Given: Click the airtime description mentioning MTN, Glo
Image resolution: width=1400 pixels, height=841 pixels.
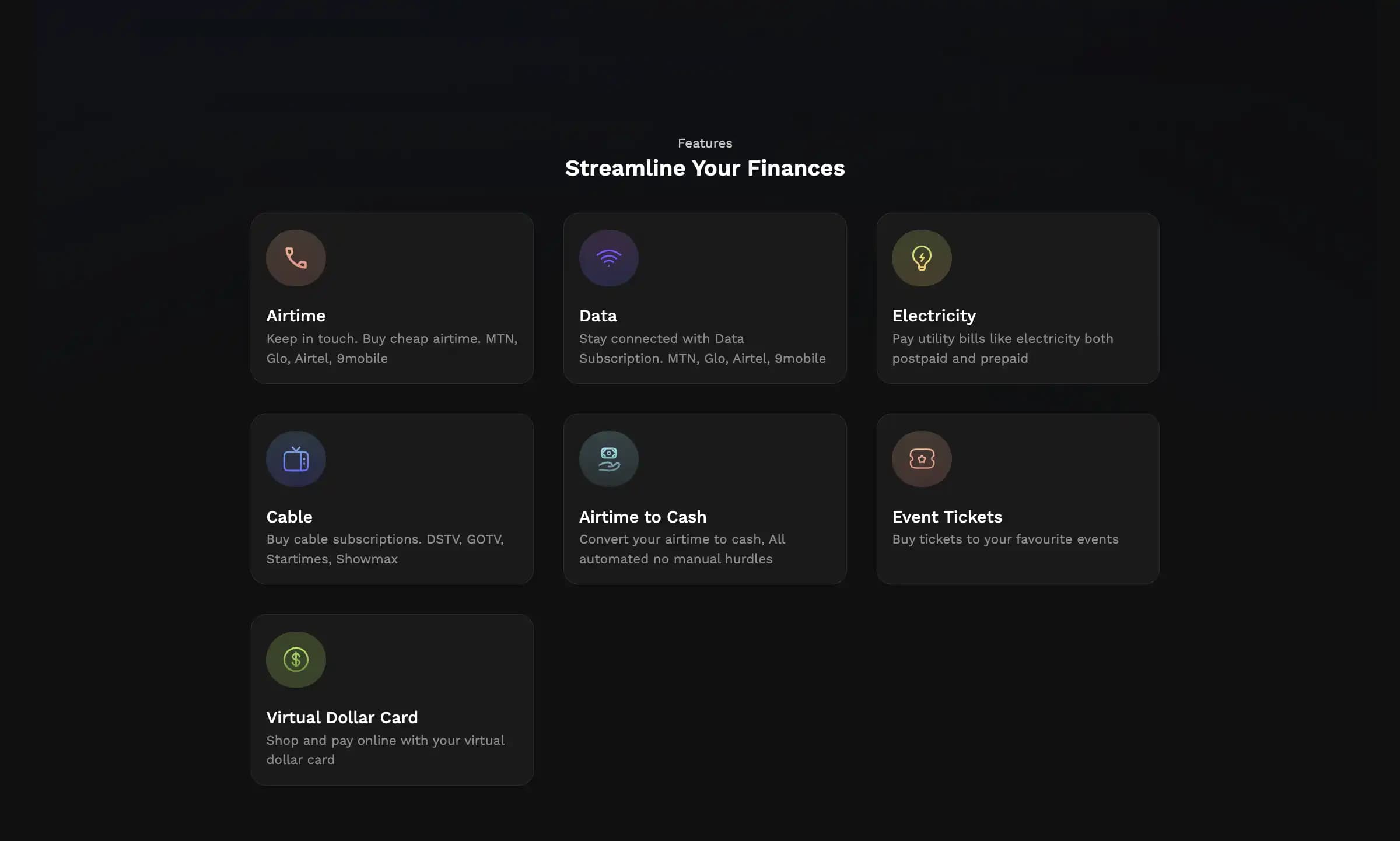Looking at the screenshot, I should pyautogui.click(x=391, y=348).
